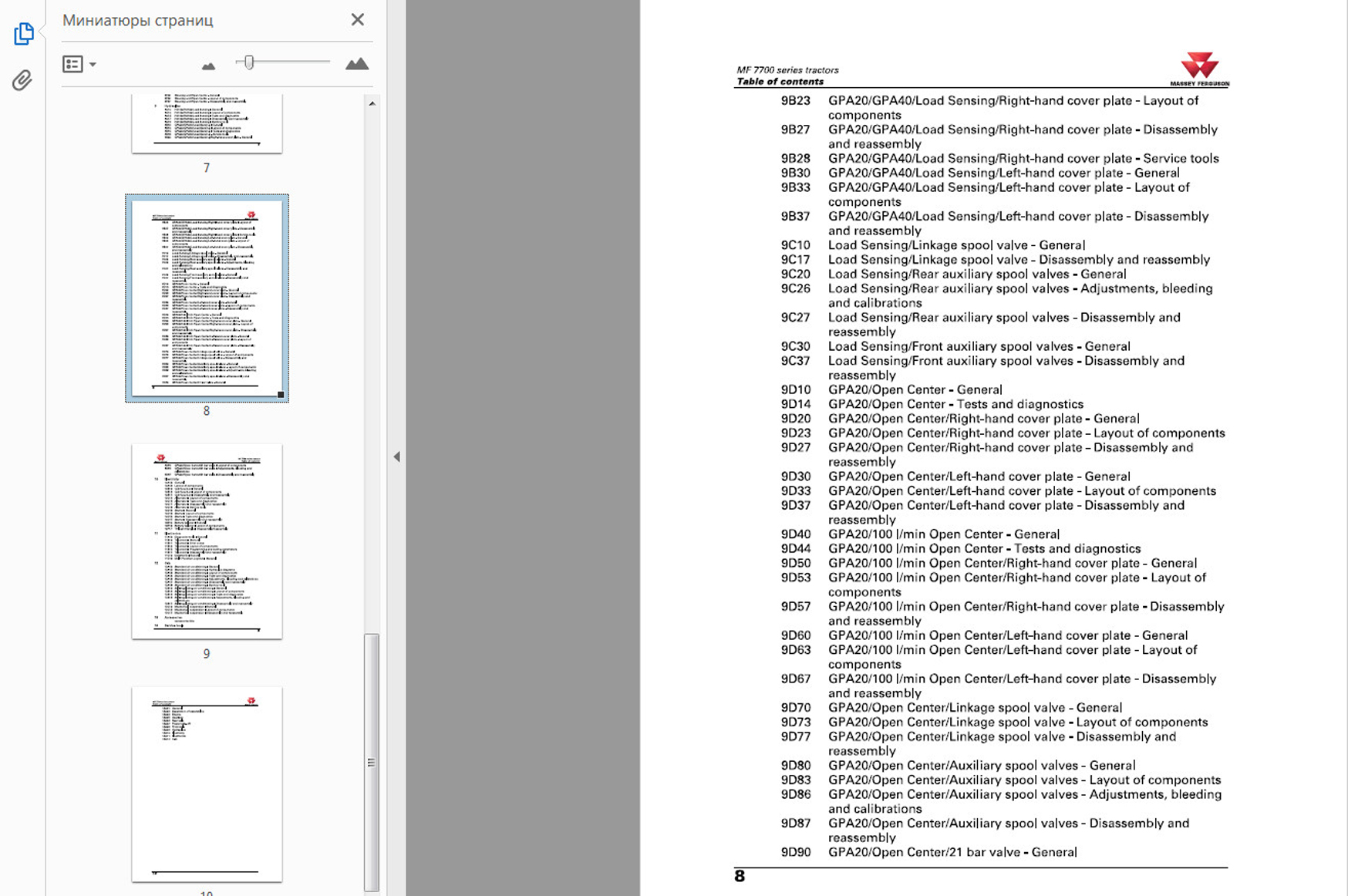Open the Page Thumbnails sidebar icon
The width and height of the screenshot is (1348, 896).
[23, 33]
